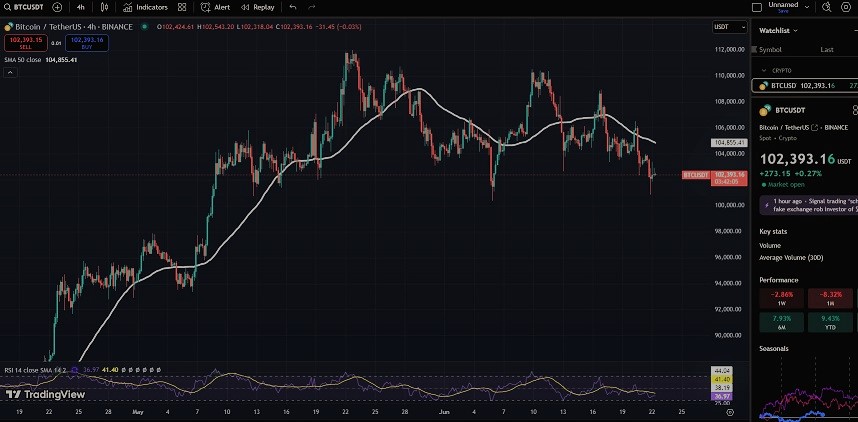Open quick search icon in top bar
This screenshot has width=858, height=422.
(827, 7)
